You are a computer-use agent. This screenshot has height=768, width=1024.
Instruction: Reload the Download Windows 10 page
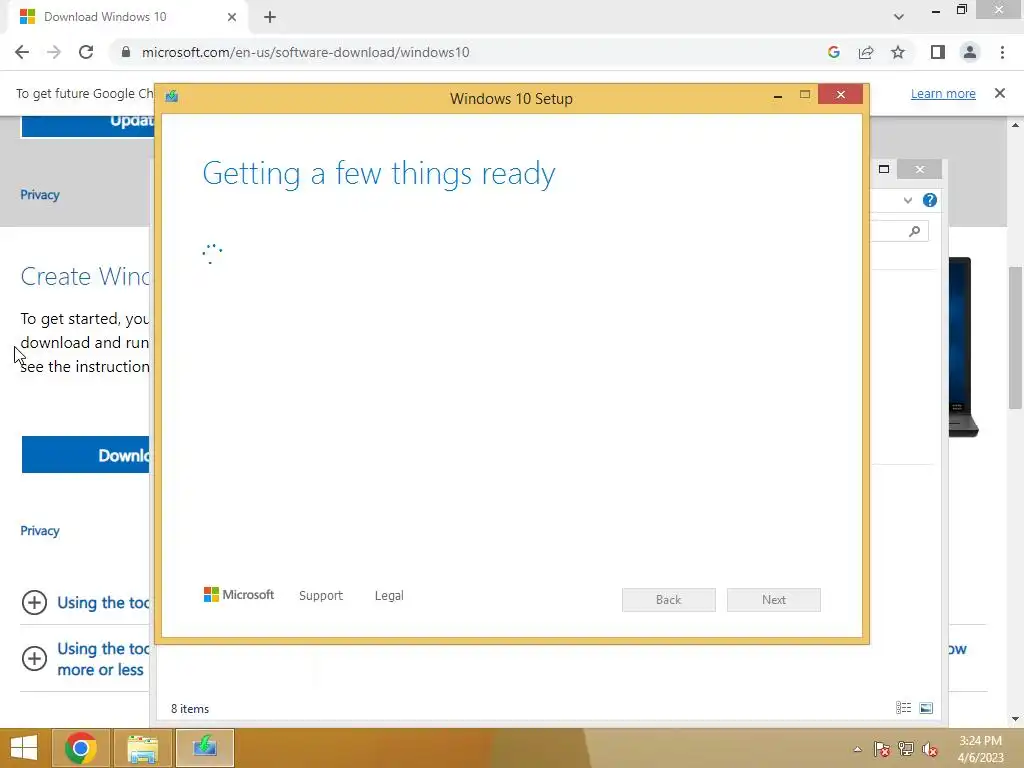[86, 52]
